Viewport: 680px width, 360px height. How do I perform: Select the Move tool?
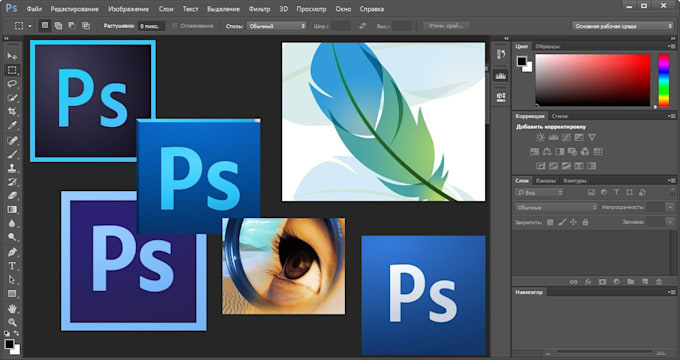click(12, 56)
